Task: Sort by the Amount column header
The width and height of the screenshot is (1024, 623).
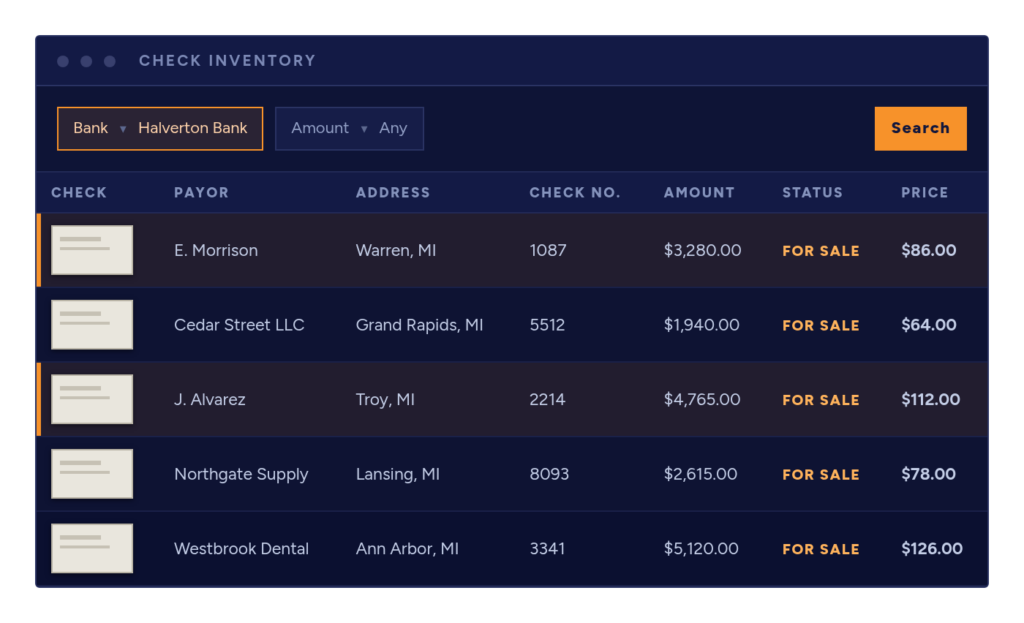Action: (699, 193)
